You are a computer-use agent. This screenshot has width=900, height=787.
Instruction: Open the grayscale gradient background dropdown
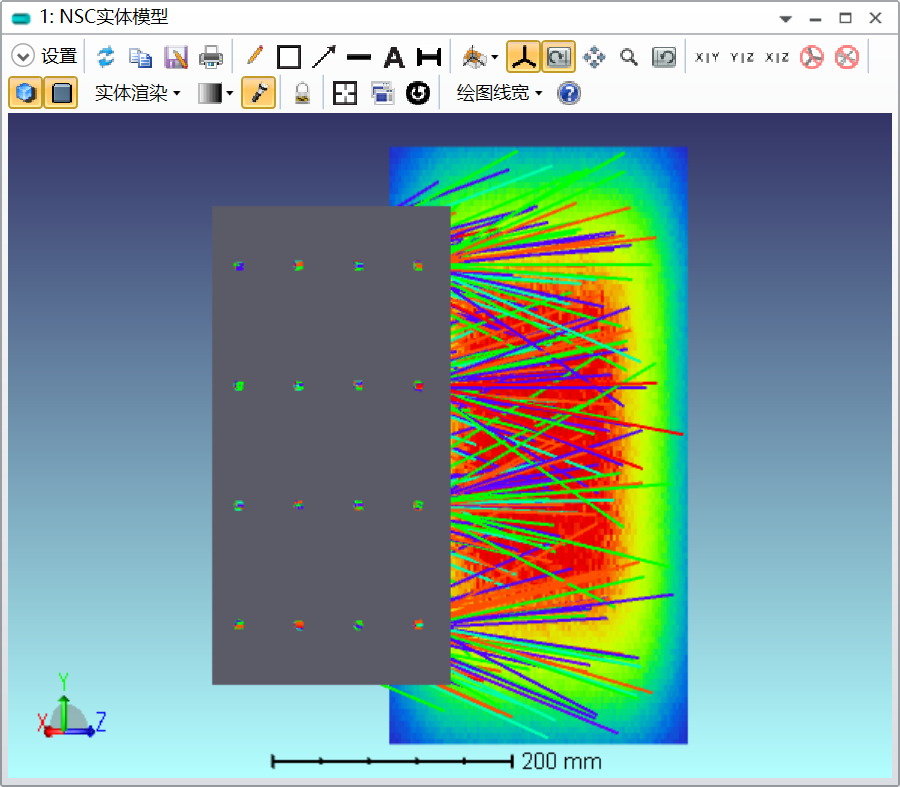216,94
